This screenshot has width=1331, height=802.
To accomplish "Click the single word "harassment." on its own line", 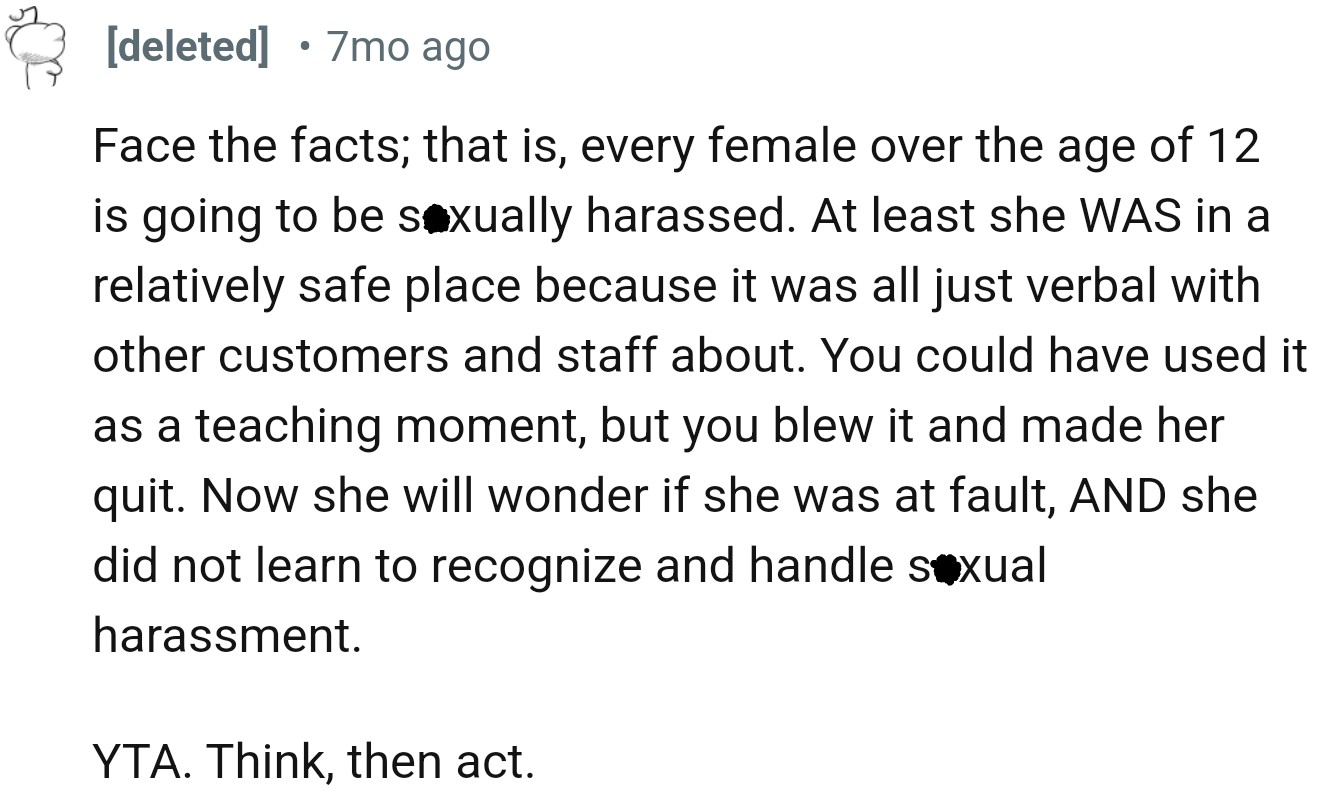I will tap(227, 637).
